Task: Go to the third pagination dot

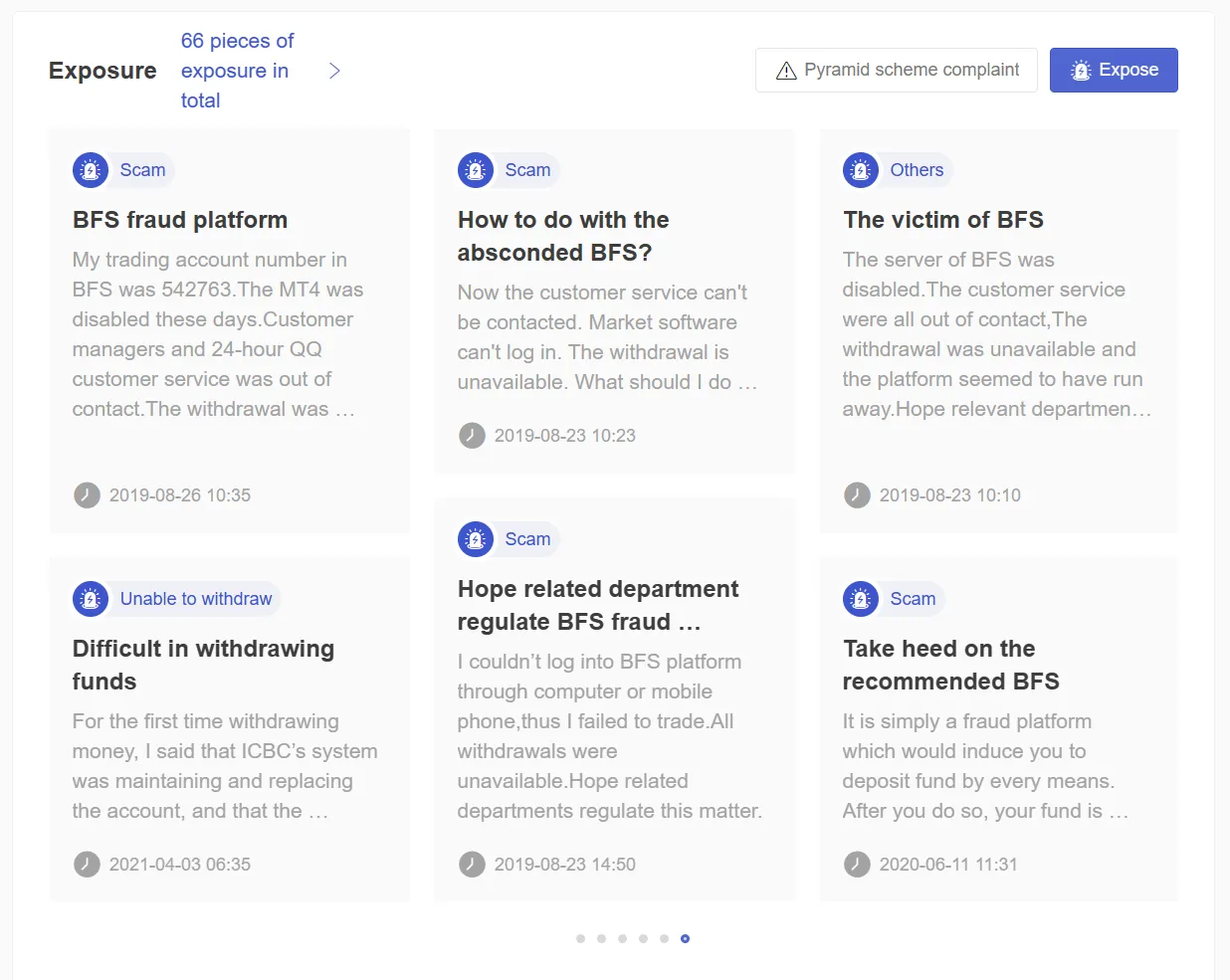Action: point(622,938)
